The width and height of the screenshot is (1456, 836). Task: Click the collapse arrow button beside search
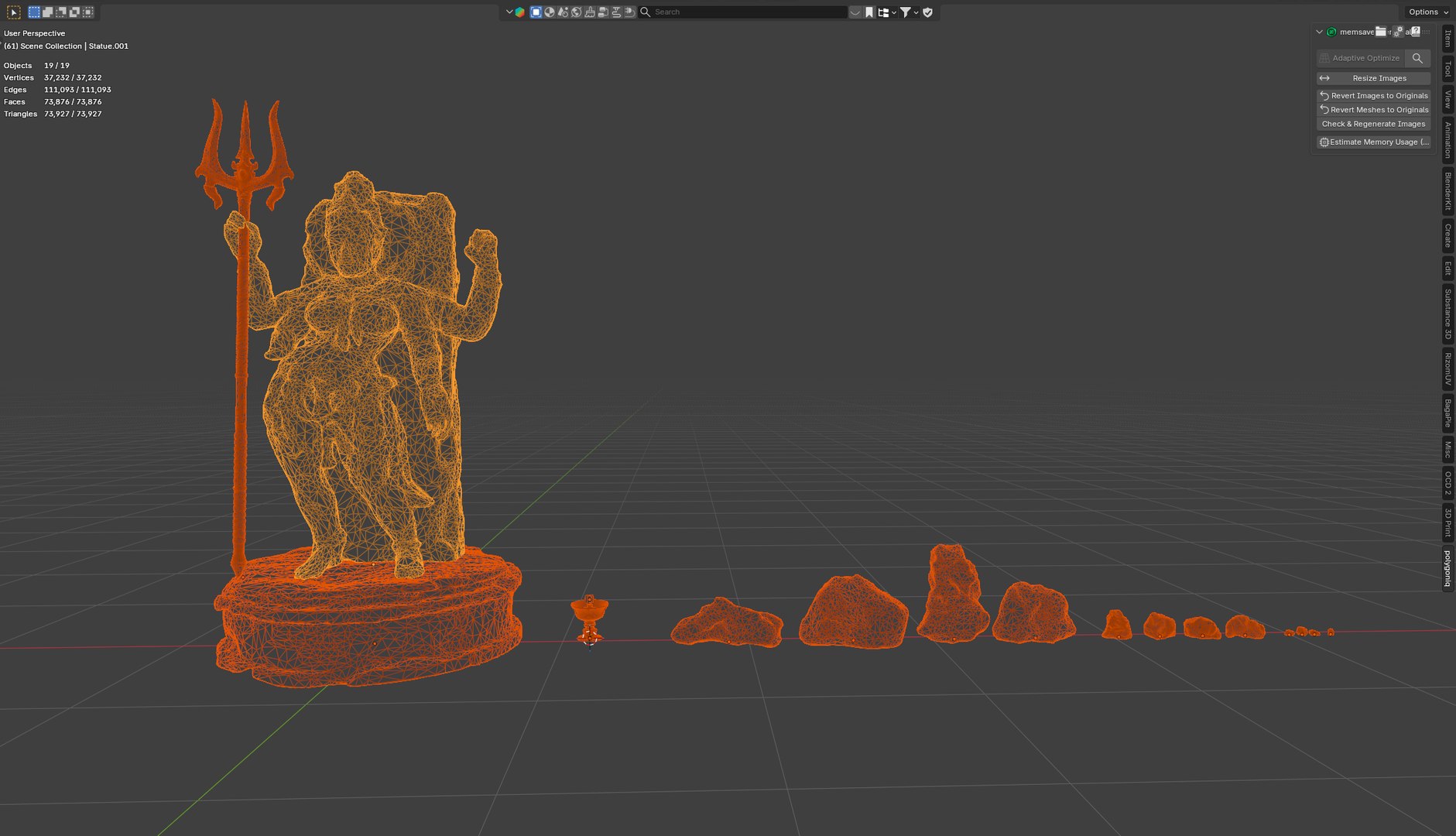click(x=855, y=12)
